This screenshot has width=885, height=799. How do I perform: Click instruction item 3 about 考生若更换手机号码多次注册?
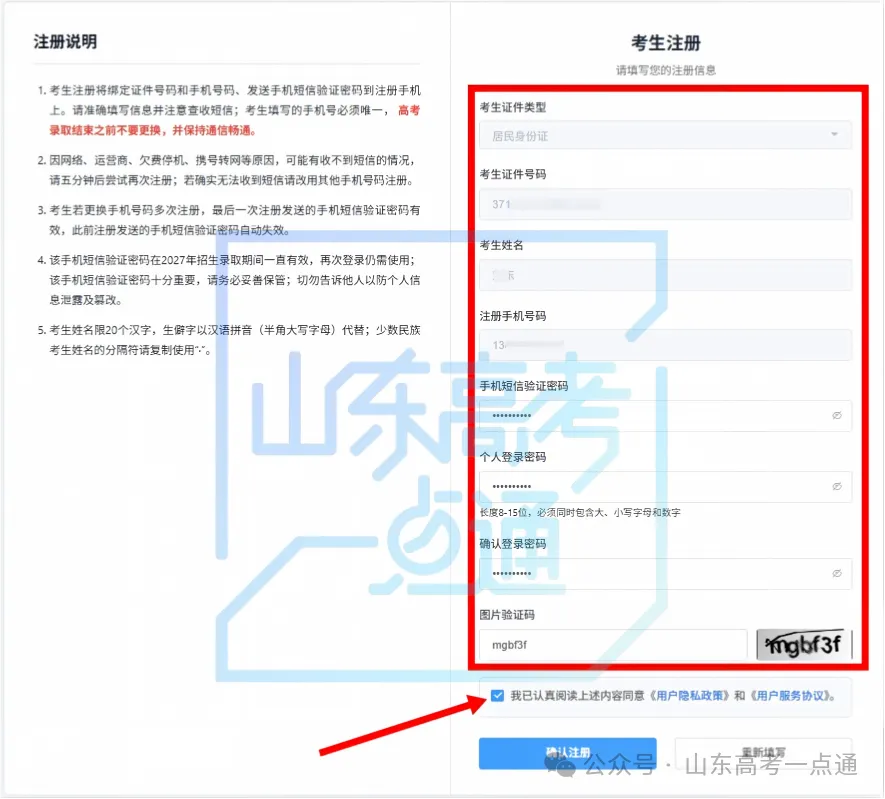(229, 220)
